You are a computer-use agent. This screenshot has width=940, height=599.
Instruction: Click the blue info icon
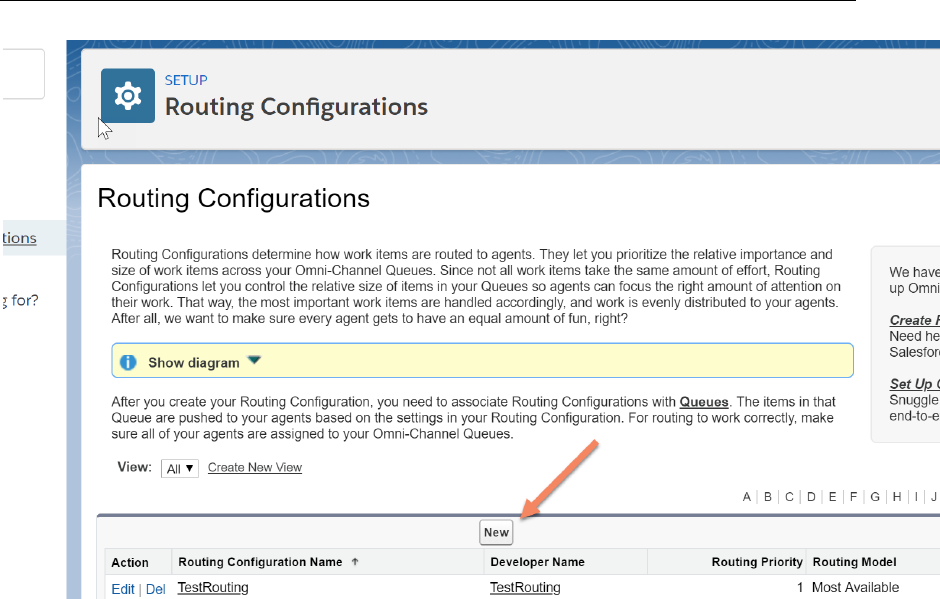coord(128,362)
